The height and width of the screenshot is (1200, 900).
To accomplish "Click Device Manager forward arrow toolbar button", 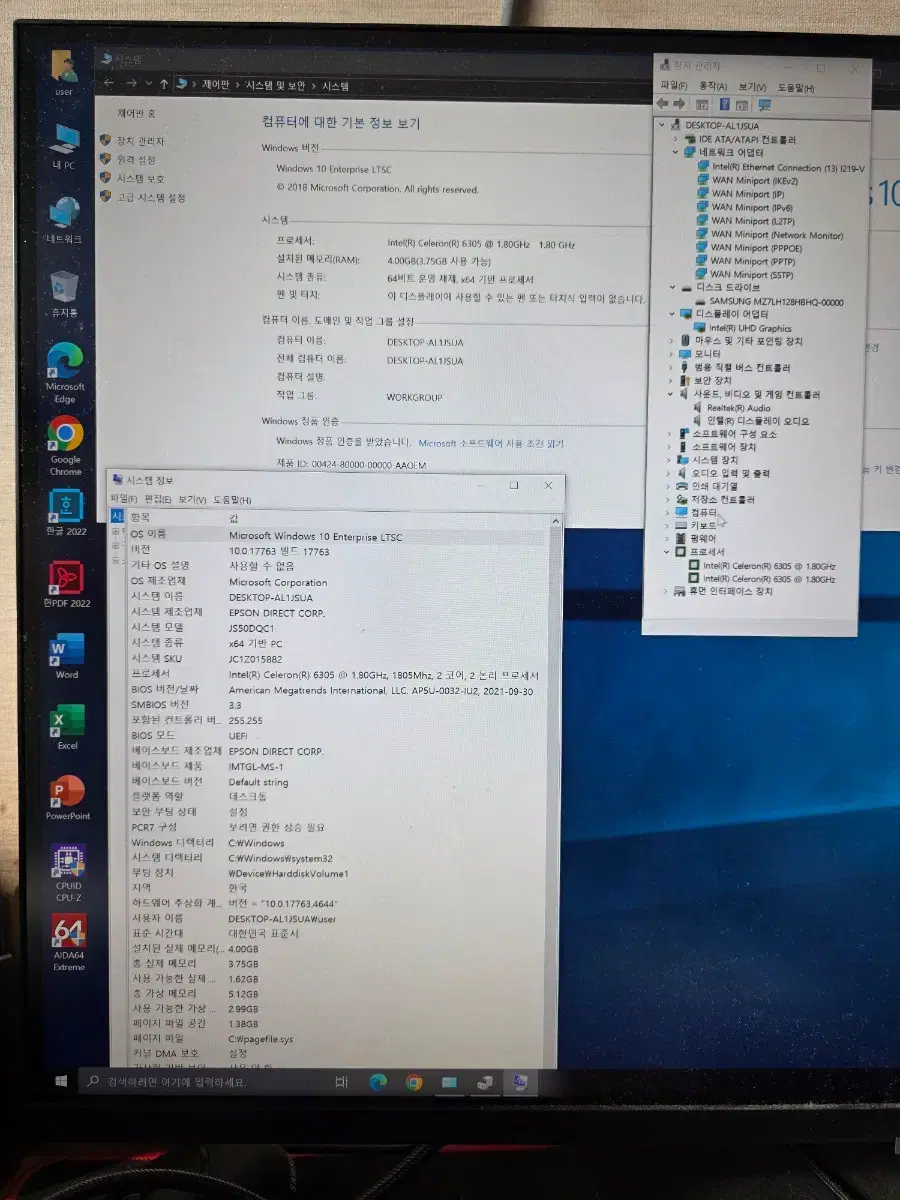I will pyautogui.click(x=681, y=103).
